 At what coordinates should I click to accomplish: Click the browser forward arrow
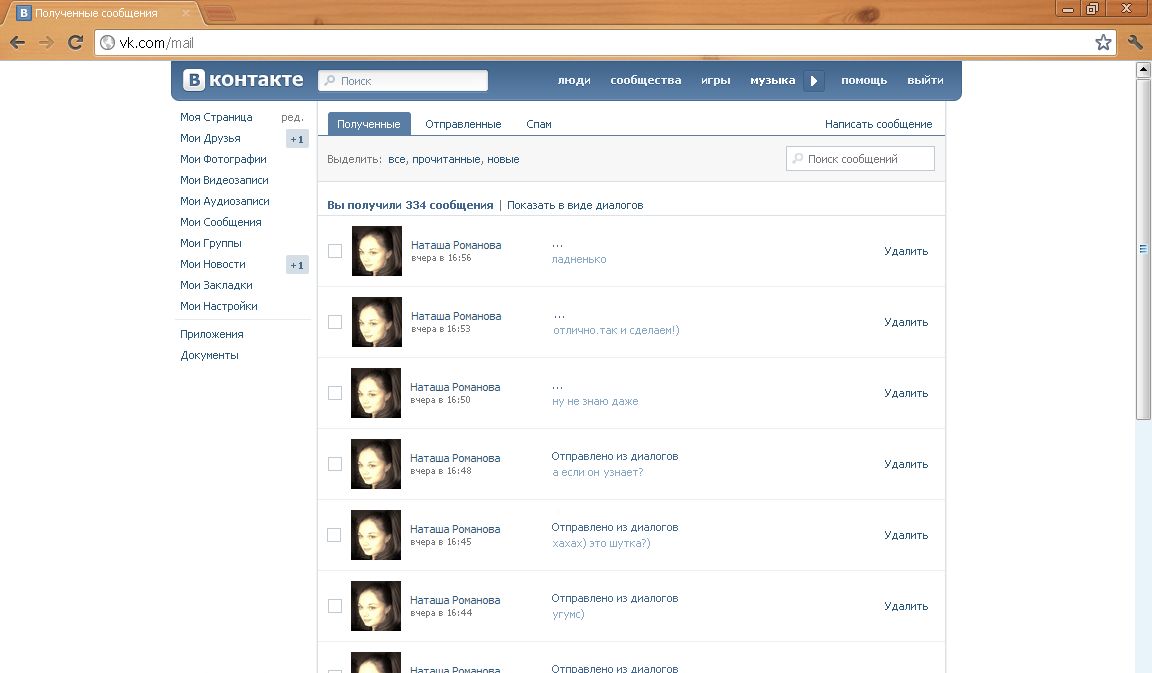pos(46,43)
